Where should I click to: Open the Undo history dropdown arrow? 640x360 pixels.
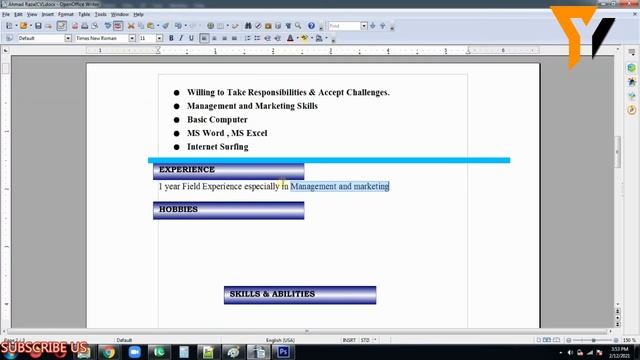click(185, 26)
